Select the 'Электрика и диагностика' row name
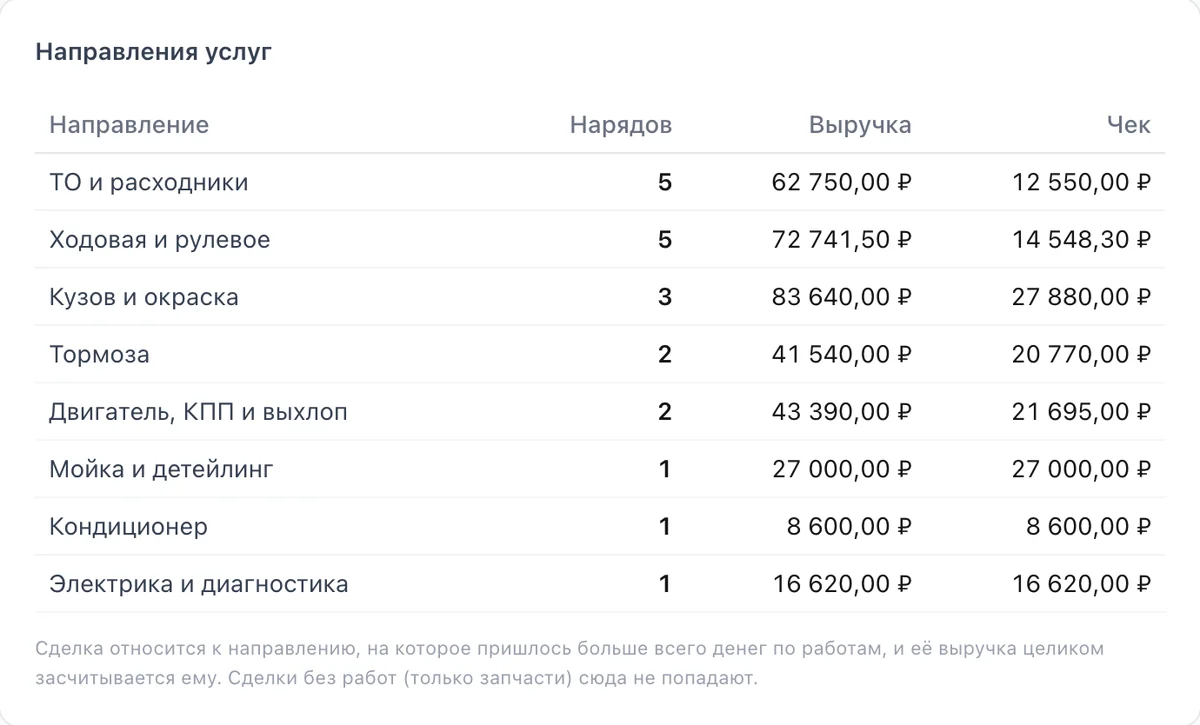Screen dimensions: 1200x725 [199, 584]
